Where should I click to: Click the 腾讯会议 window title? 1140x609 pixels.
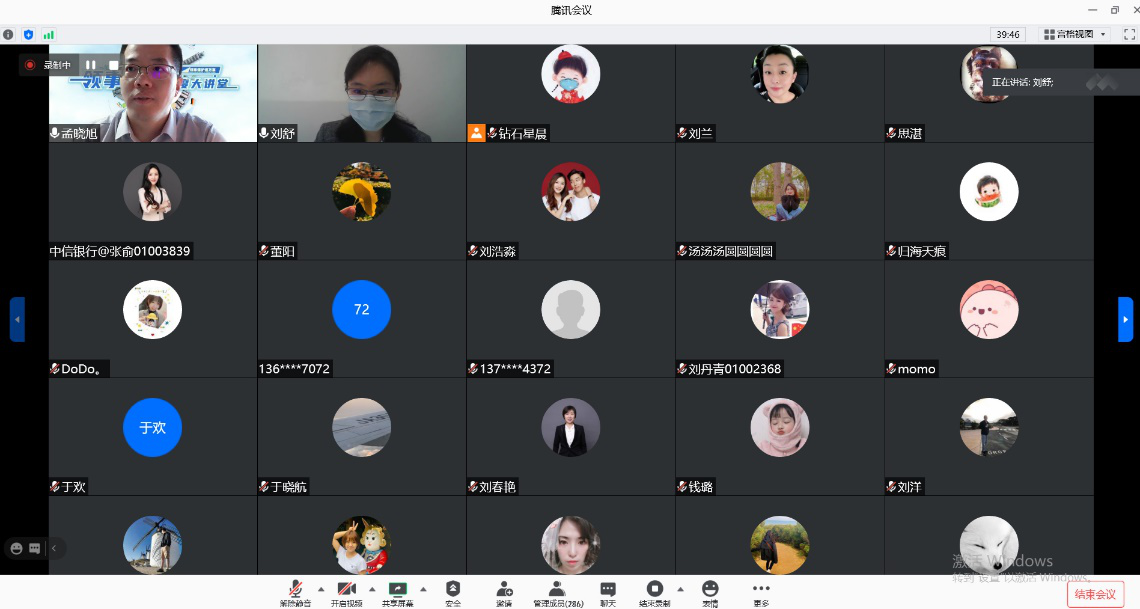(571, 10)
